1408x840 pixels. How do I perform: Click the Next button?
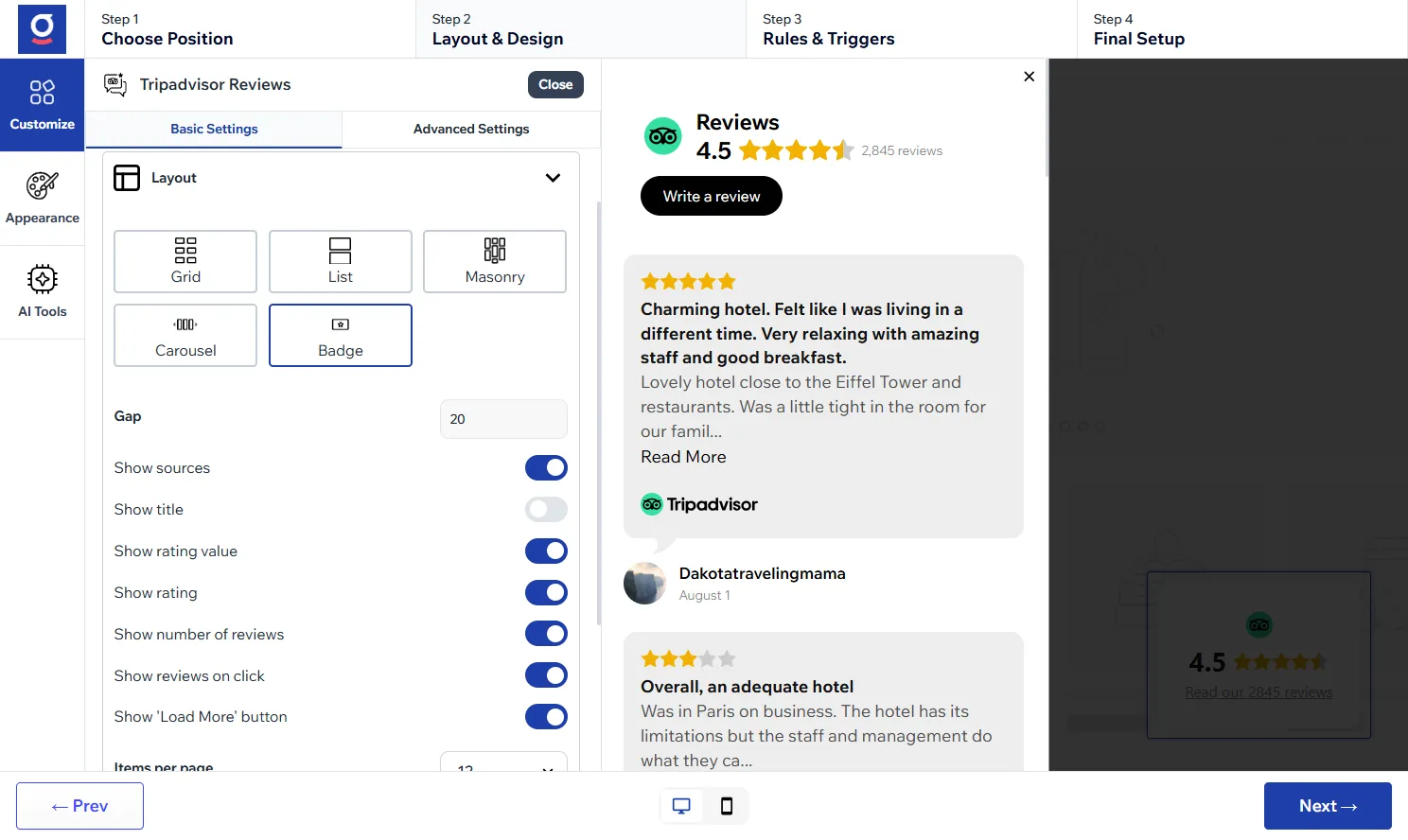1328,806
